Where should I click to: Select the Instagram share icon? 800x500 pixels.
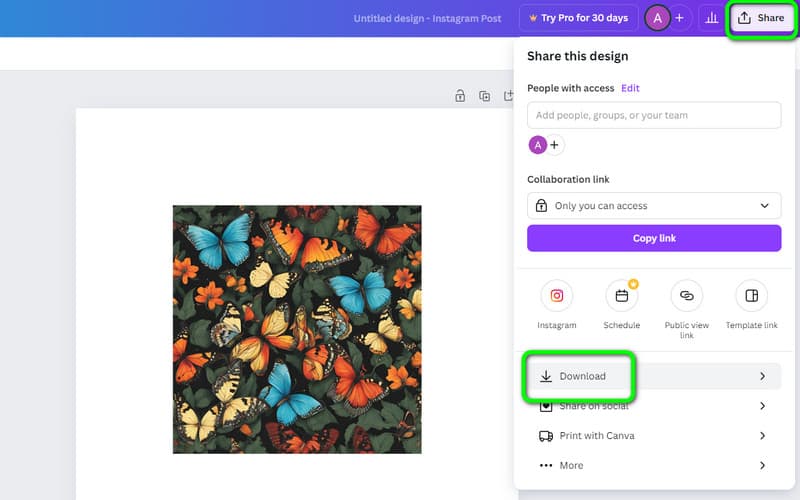(x=557, y=296)
